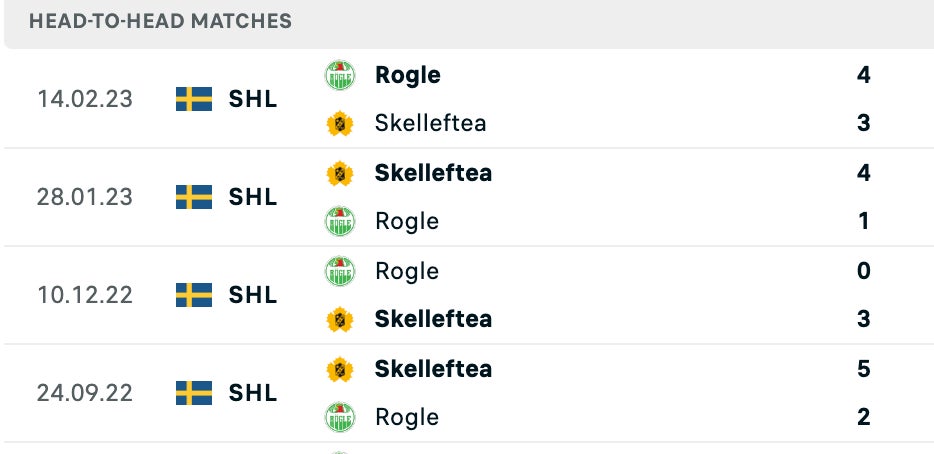Click the Swedish flag beside 14.02.23
The width and height of the screenshot is (934, 454).
click(194, 99)
